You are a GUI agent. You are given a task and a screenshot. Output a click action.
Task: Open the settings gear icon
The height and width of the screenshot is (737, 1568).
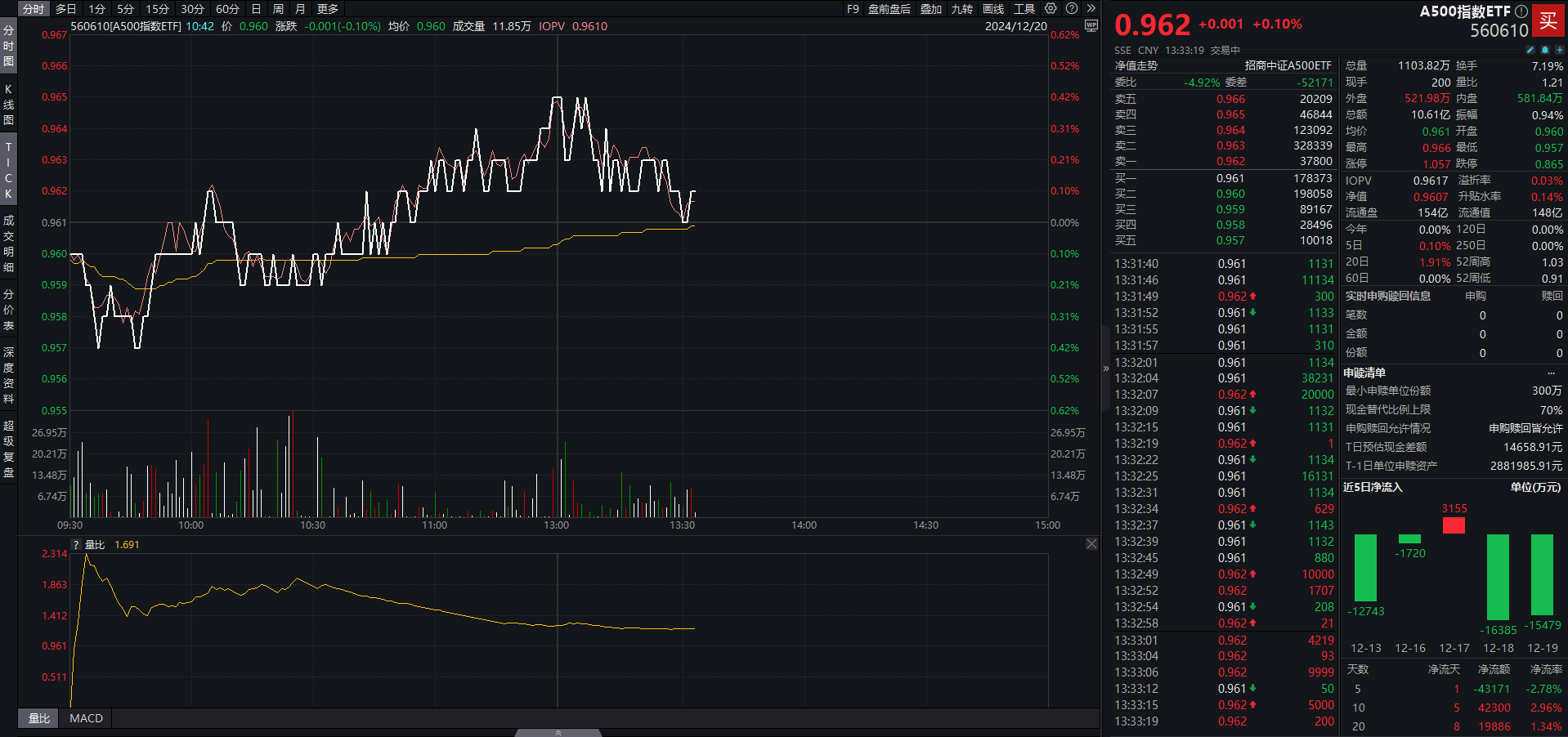tap(1051, 9)
